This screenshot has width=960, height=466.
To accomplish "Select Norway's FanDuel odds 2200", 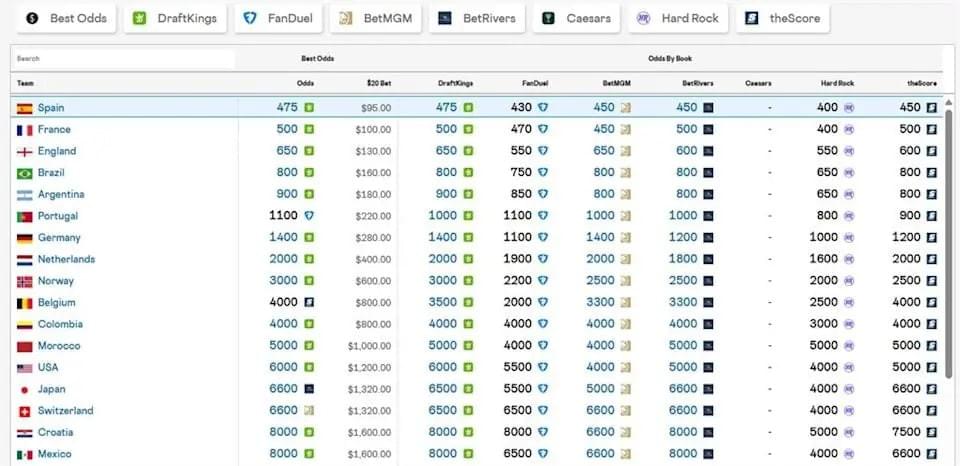I will 517,281.
